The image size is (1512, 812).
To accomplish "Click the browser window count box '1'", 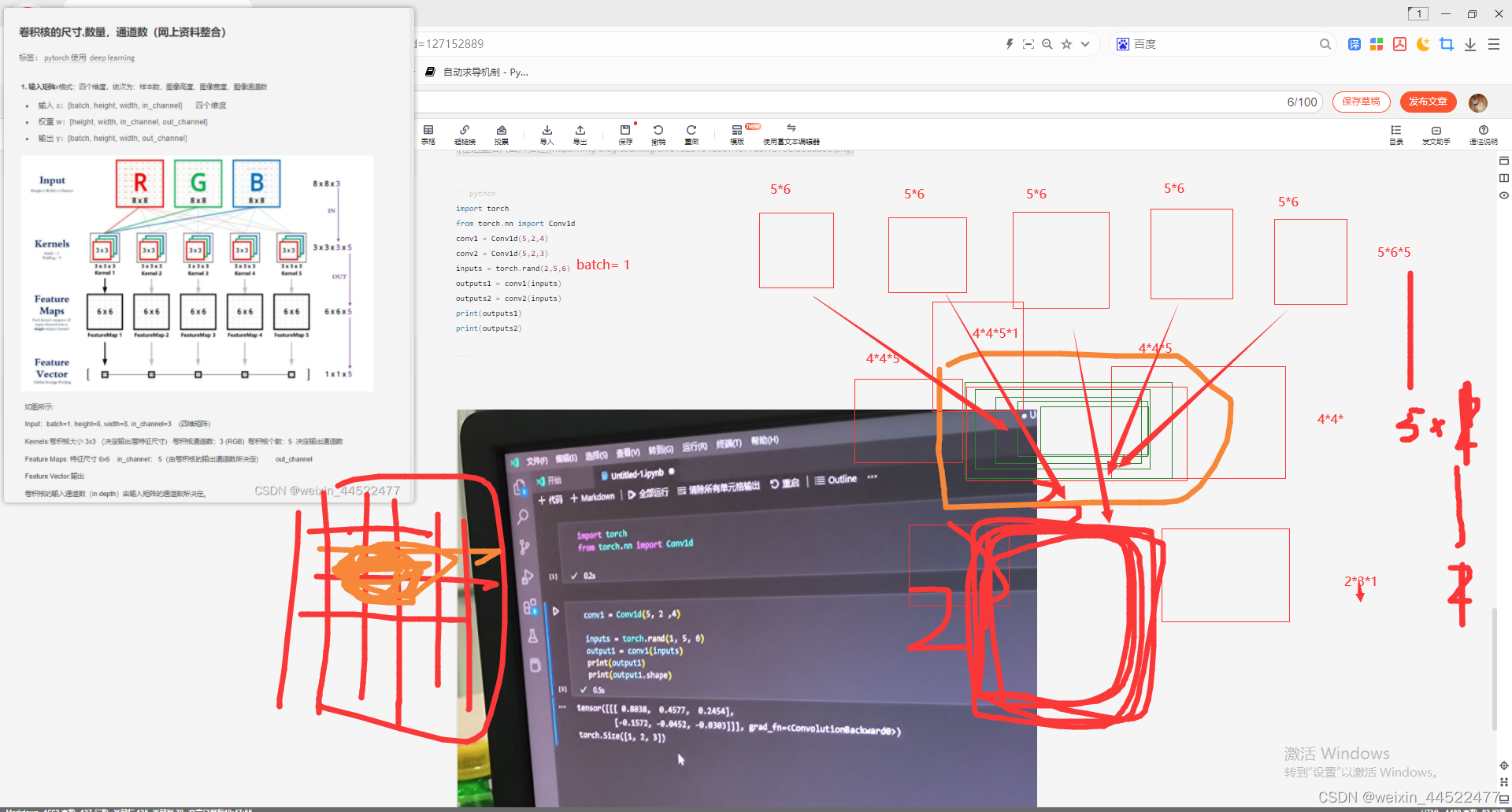I will [1418, 13].
